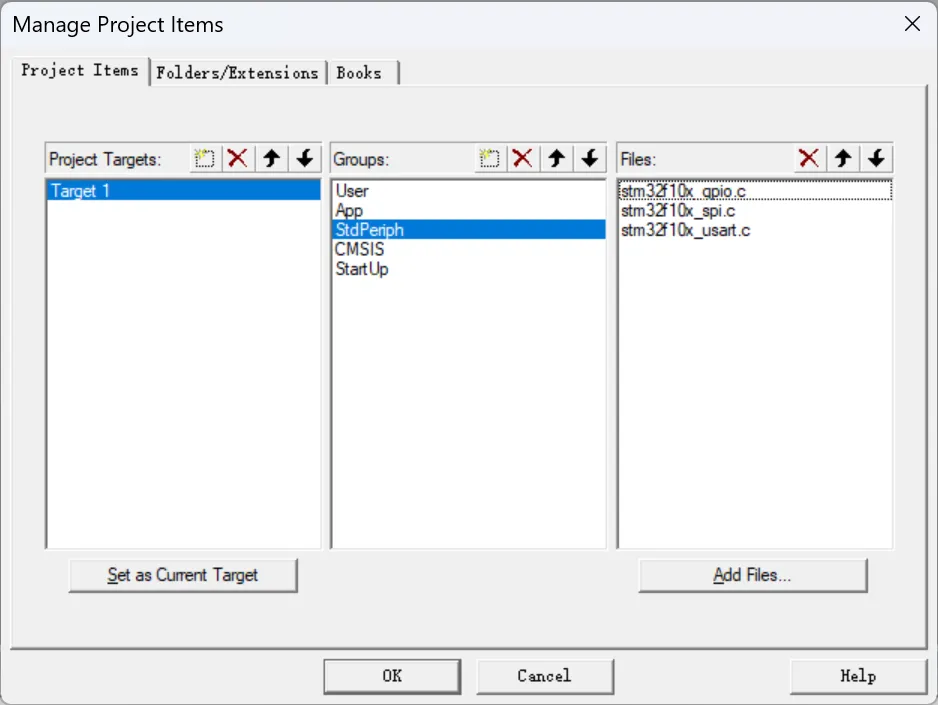The width and height of the screenshot is (938, 705).
Task: Move project target down
Action: click(x=305, y=158)
